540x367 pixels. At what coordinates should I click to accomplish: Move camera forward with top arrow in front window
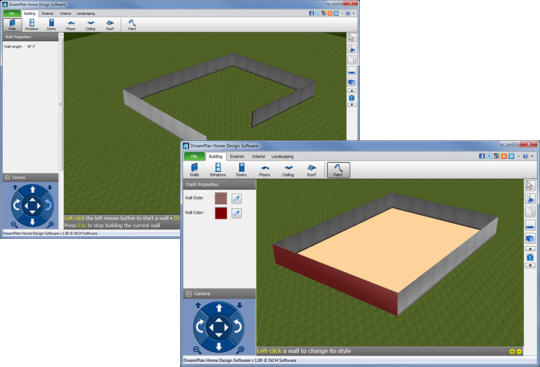point(219,308)
